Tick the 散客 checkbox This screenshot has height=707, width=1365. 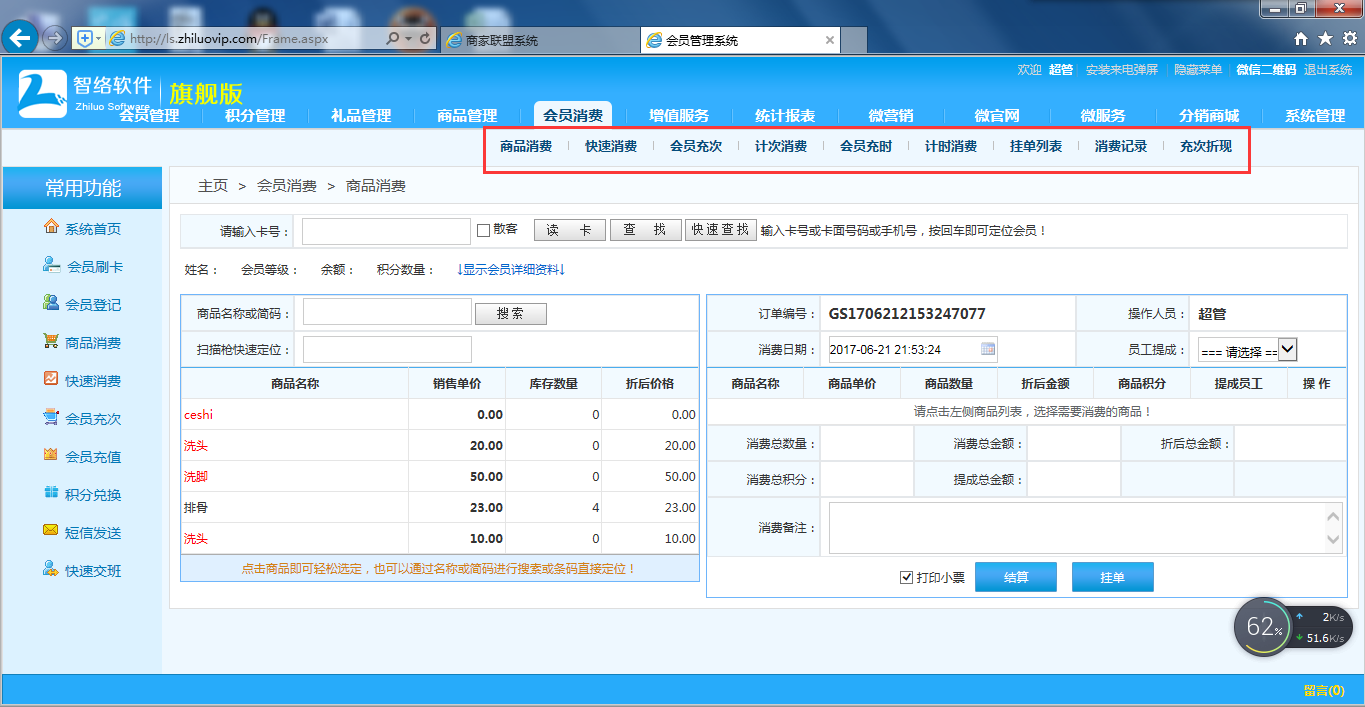pos(483,230)
